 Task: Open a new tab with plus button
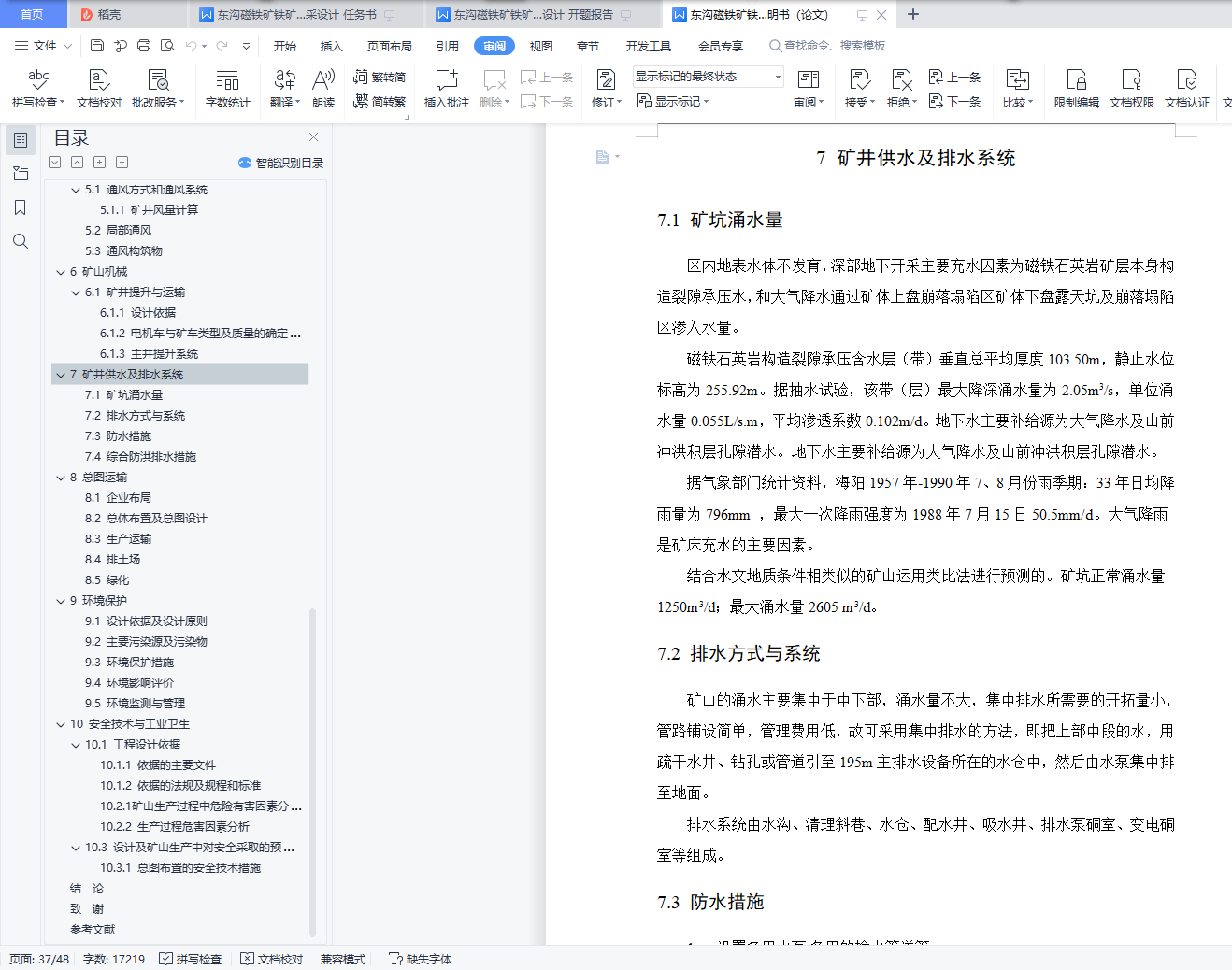pos(913,15)
